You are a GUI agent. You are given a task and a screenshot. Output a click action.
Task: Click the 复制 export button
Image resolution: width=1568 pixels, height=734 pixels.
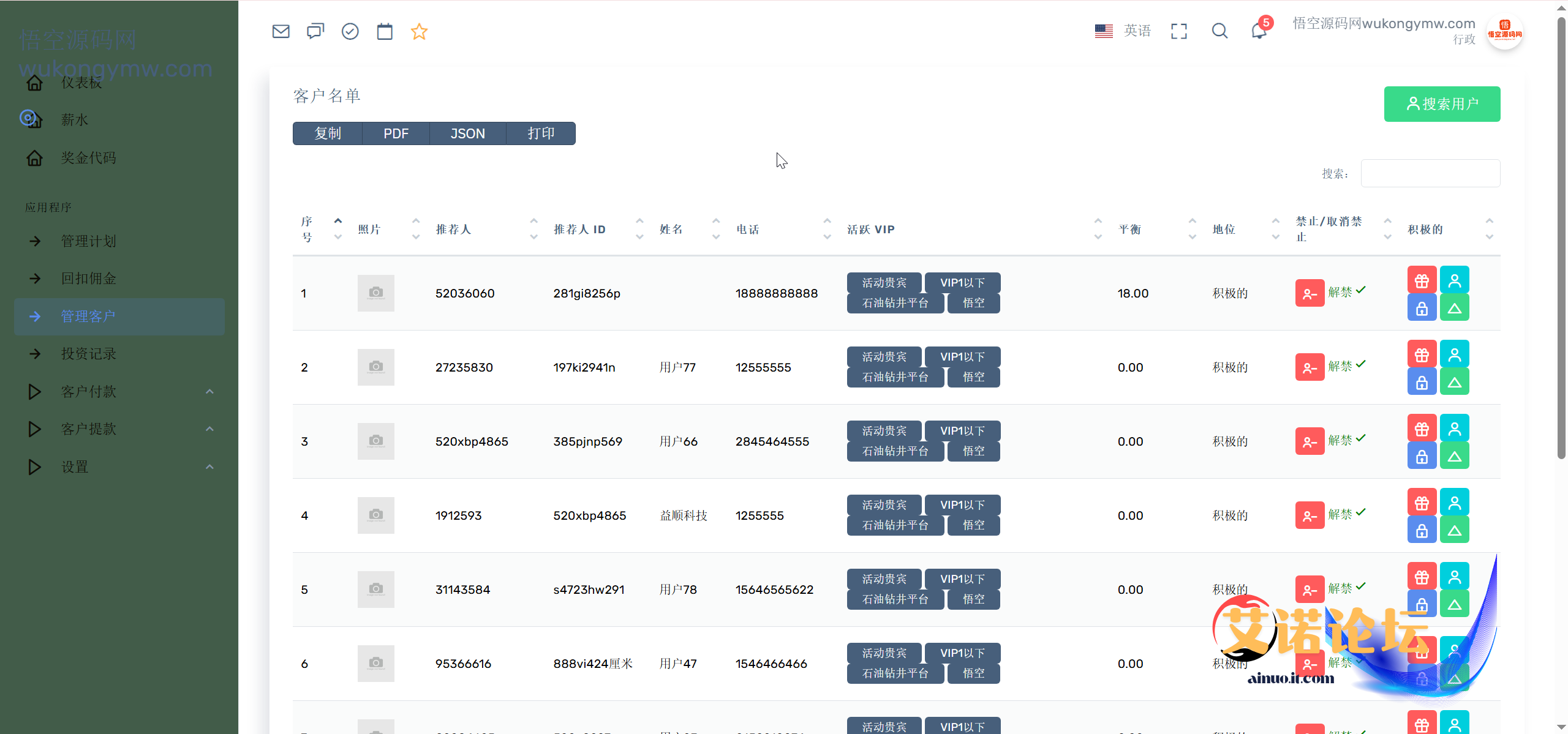coord(328,133)
